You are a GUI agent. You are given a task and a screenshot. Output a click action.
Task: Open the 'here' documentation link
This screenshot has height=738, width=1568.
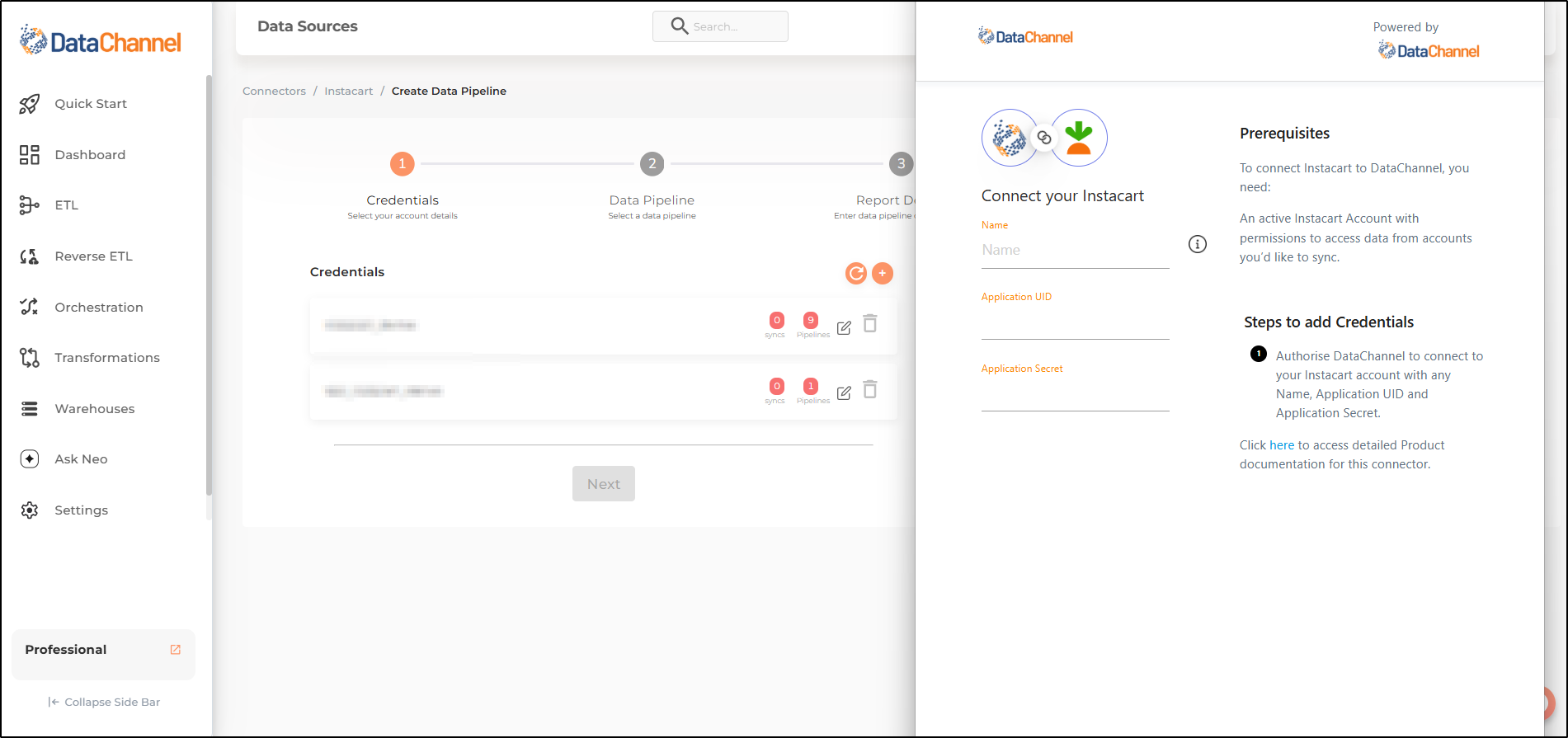click(x=1282, y=445)
